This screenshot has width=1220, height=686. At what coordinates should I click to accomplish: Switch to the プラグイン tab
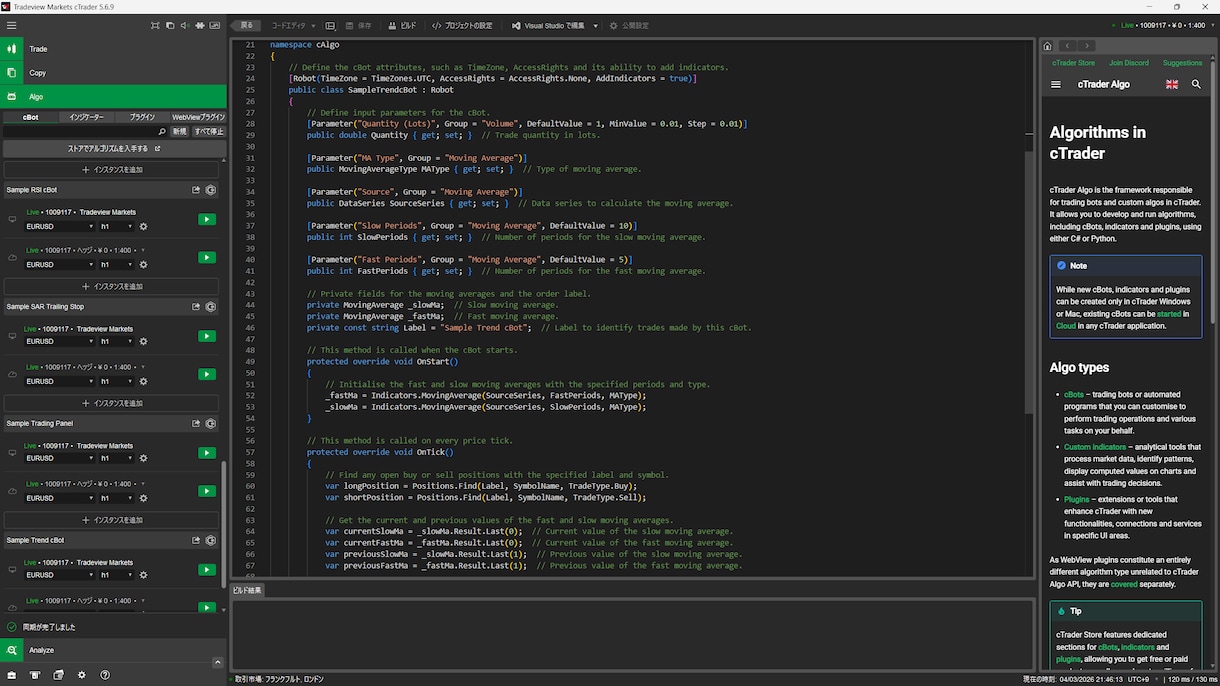[x=142, y=117]
